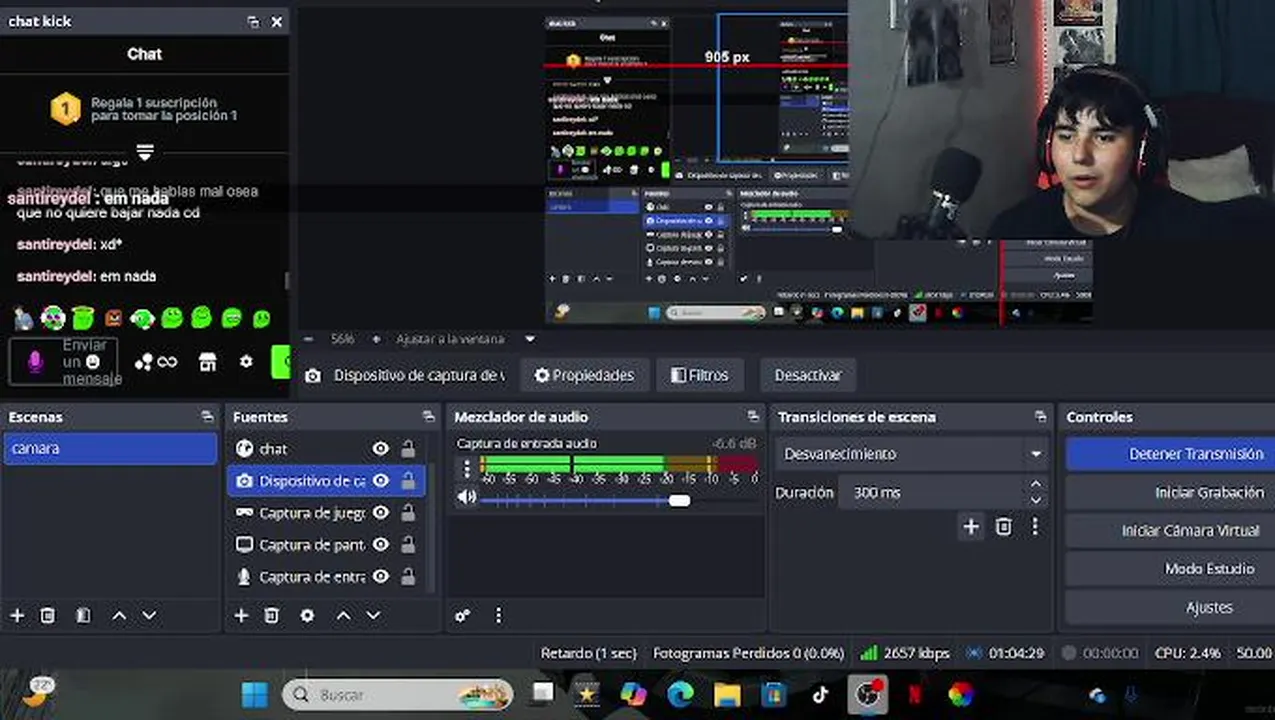Screen dimensions: 1275x720
Task: Open the Desvanecimiento transition dropdown
Action: [912, 454]
